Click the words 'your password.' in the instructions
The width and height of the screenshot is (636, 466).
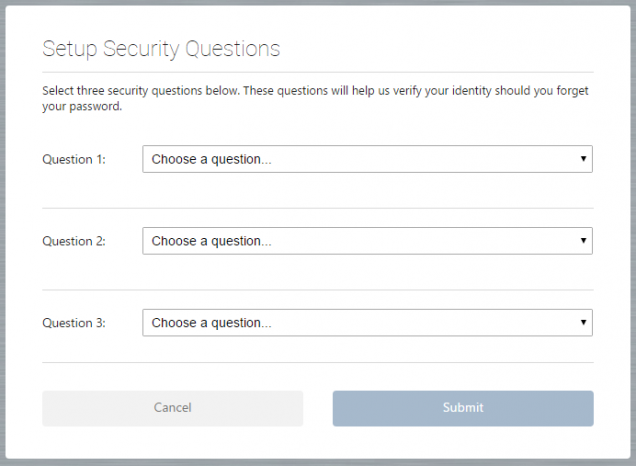click(x=82, y=107)
